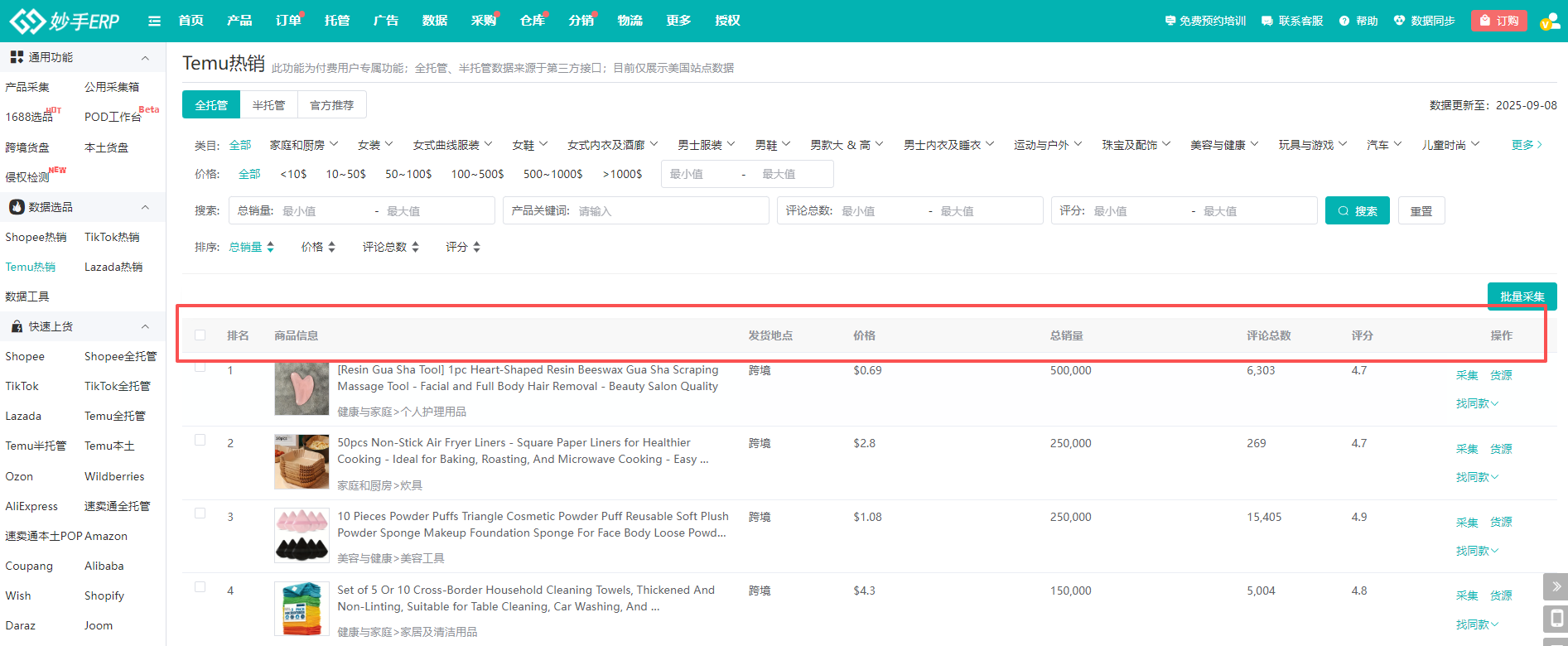This screenshot has width=1568, height=646.
Task: Open TikTok热销 in the sidebar
Action: 112,237
